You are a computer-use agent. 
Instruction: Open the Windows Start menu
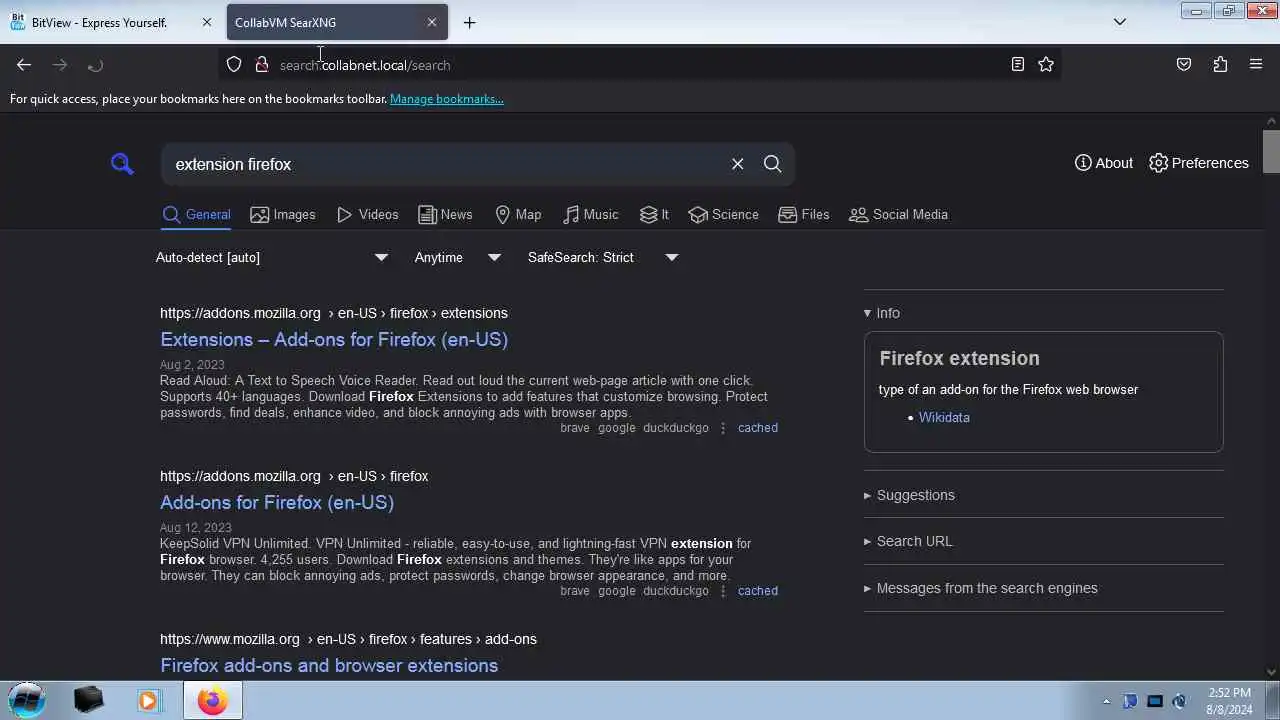(27, 700)
